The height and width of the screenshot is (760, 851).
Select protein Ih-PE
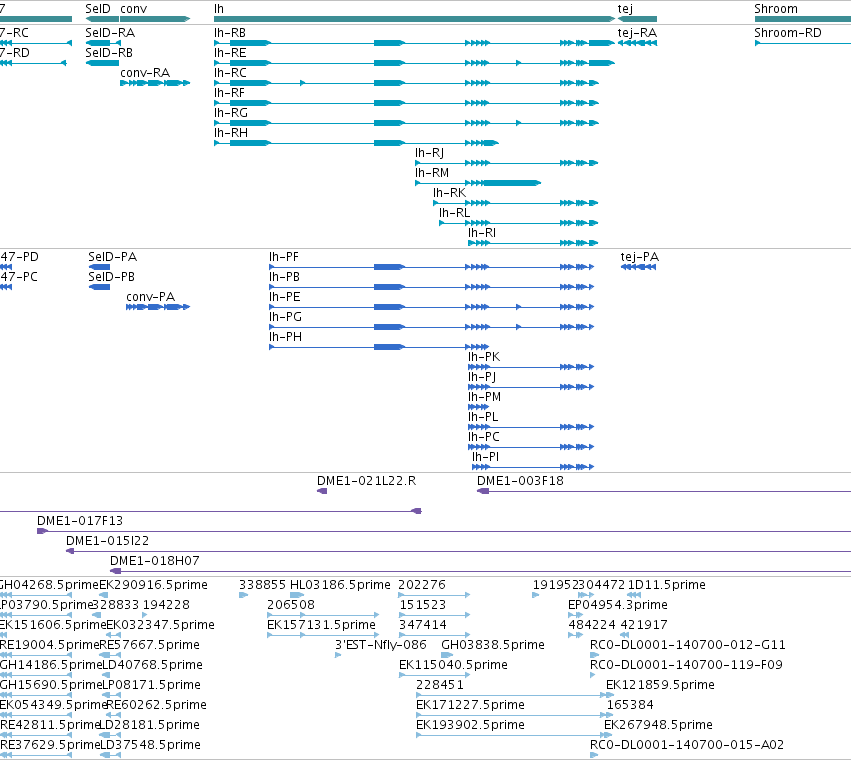431,307
